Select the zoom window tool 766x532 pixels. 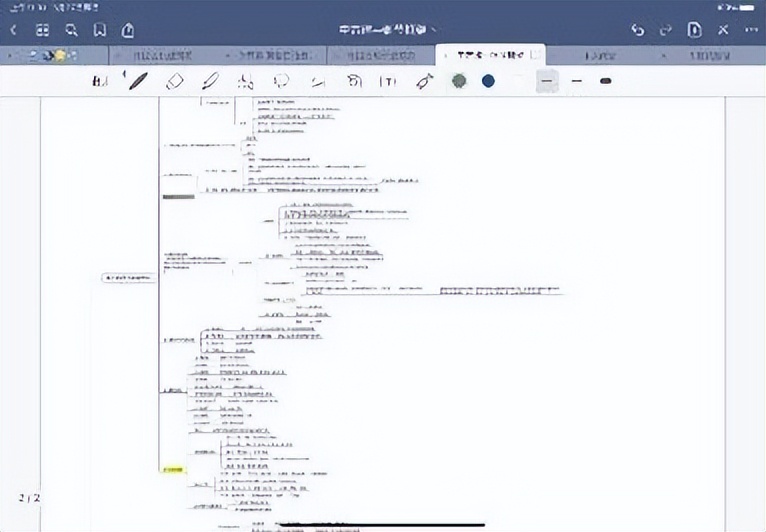point(100,82)
